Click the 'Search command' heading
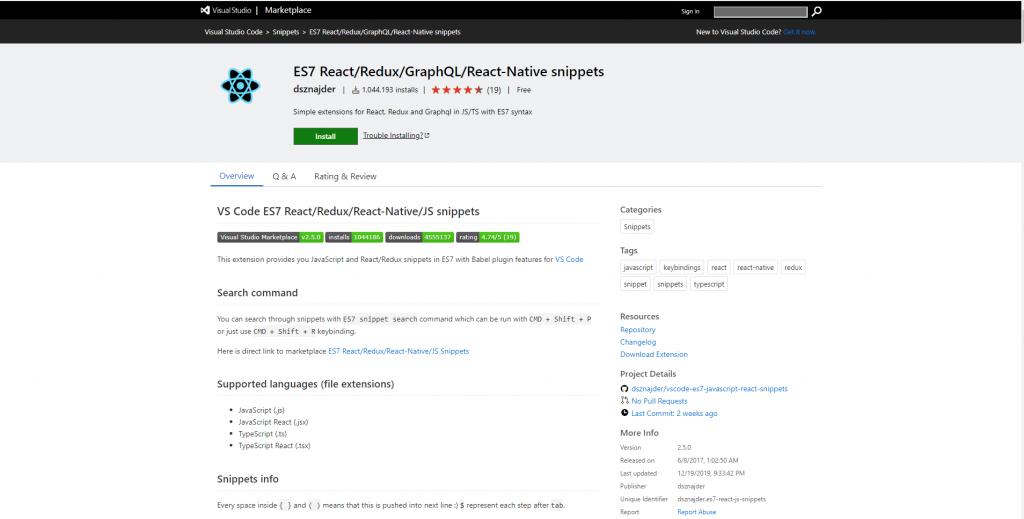Image resolution: width=1024 pixels, height=519 pixels. click(x=257, y=292)
